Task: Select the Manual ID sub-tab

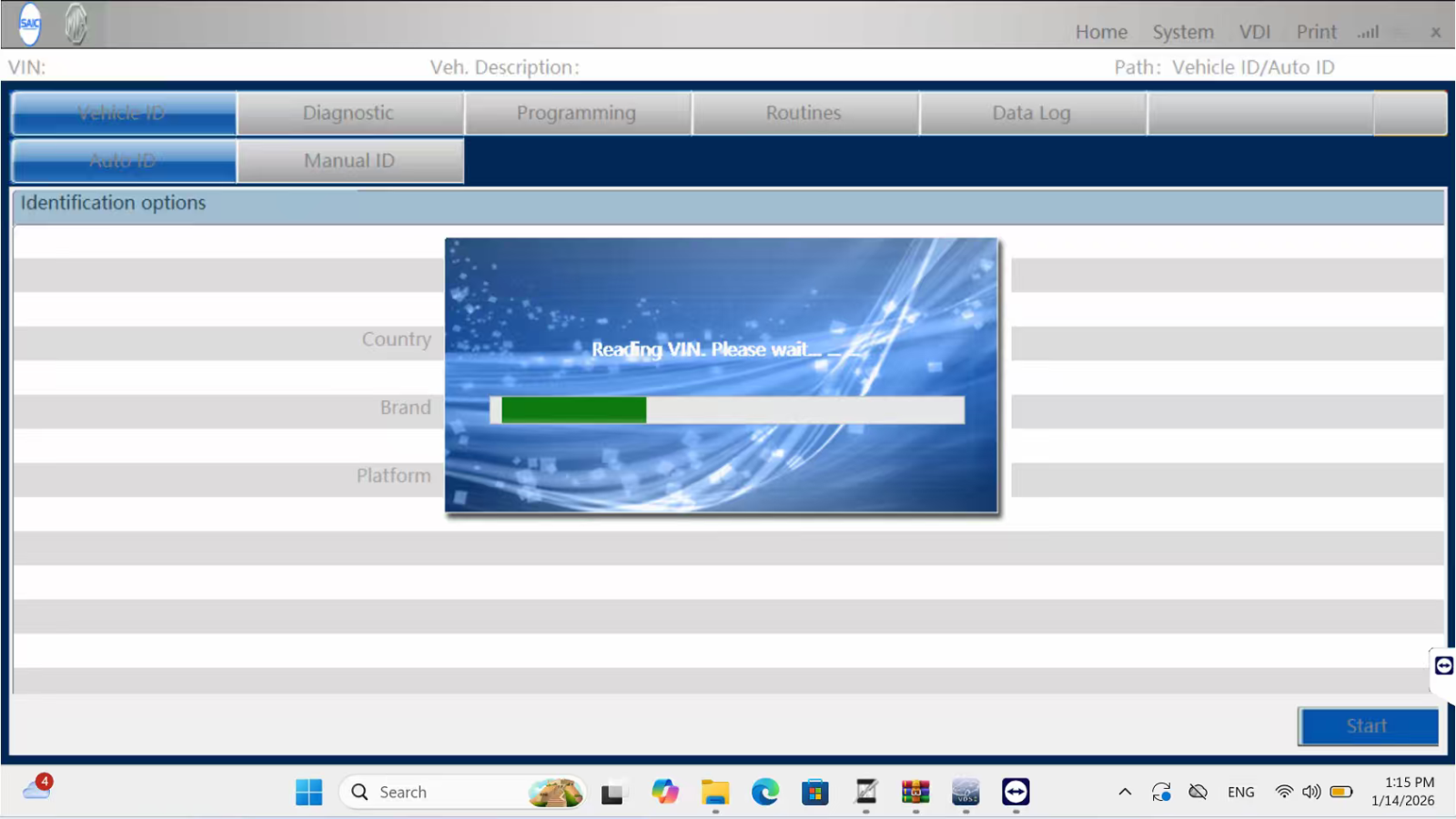Action: click(x=349, y=161)
